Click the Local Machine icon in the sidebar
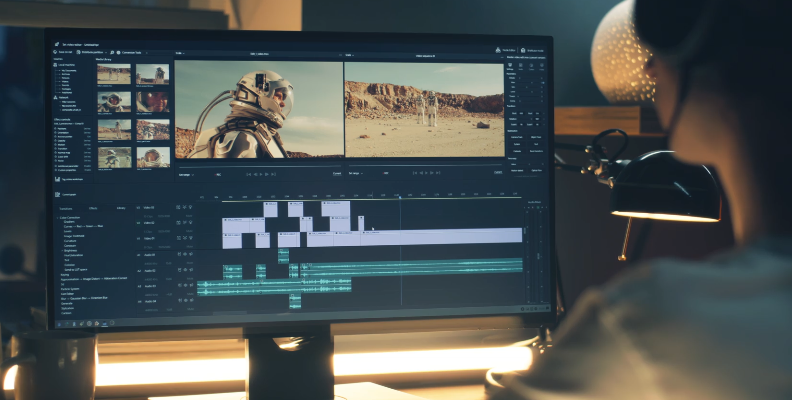The height and width of the screenshot is (400, 792). 56,64
